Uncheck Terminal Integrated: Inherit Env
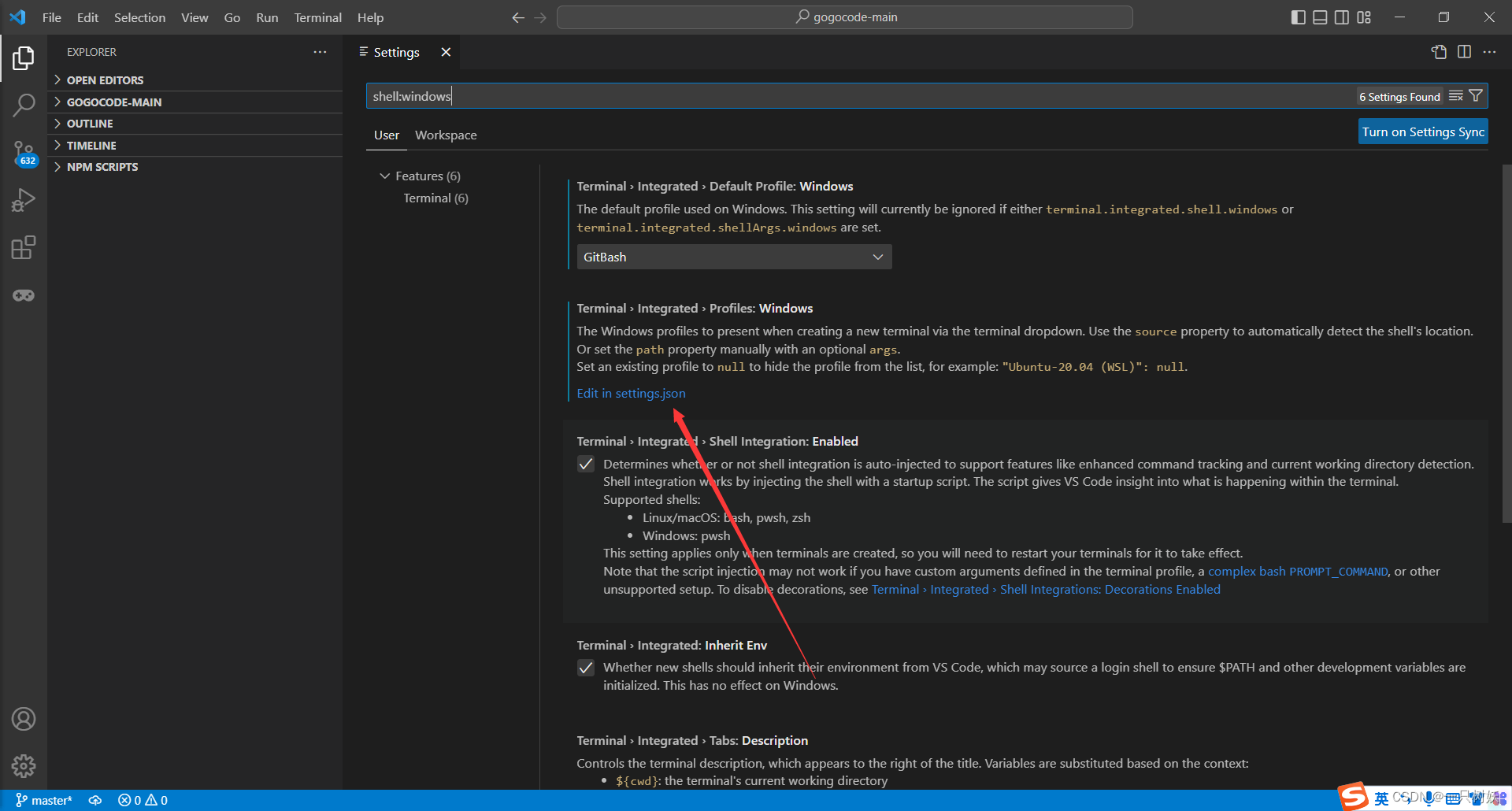 (586, 667)
